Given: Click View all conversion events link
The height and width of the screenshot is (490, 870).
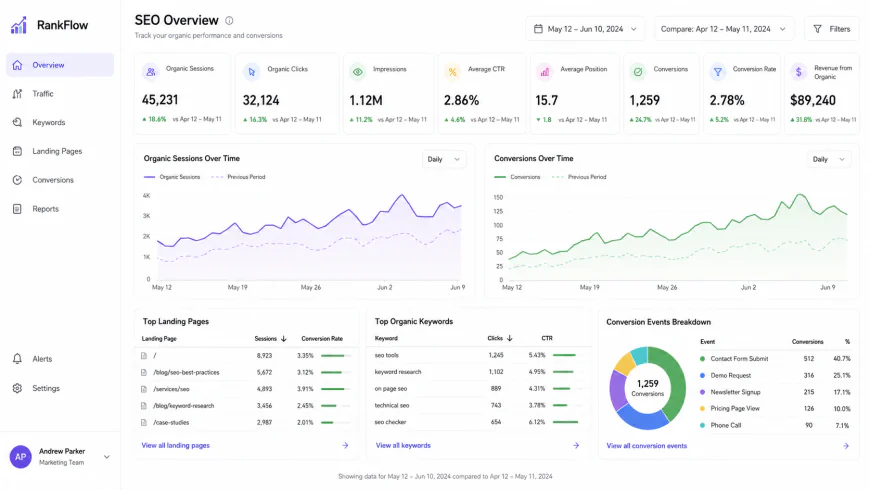Looking at the screenshot, I should click(x=646, y=446).
